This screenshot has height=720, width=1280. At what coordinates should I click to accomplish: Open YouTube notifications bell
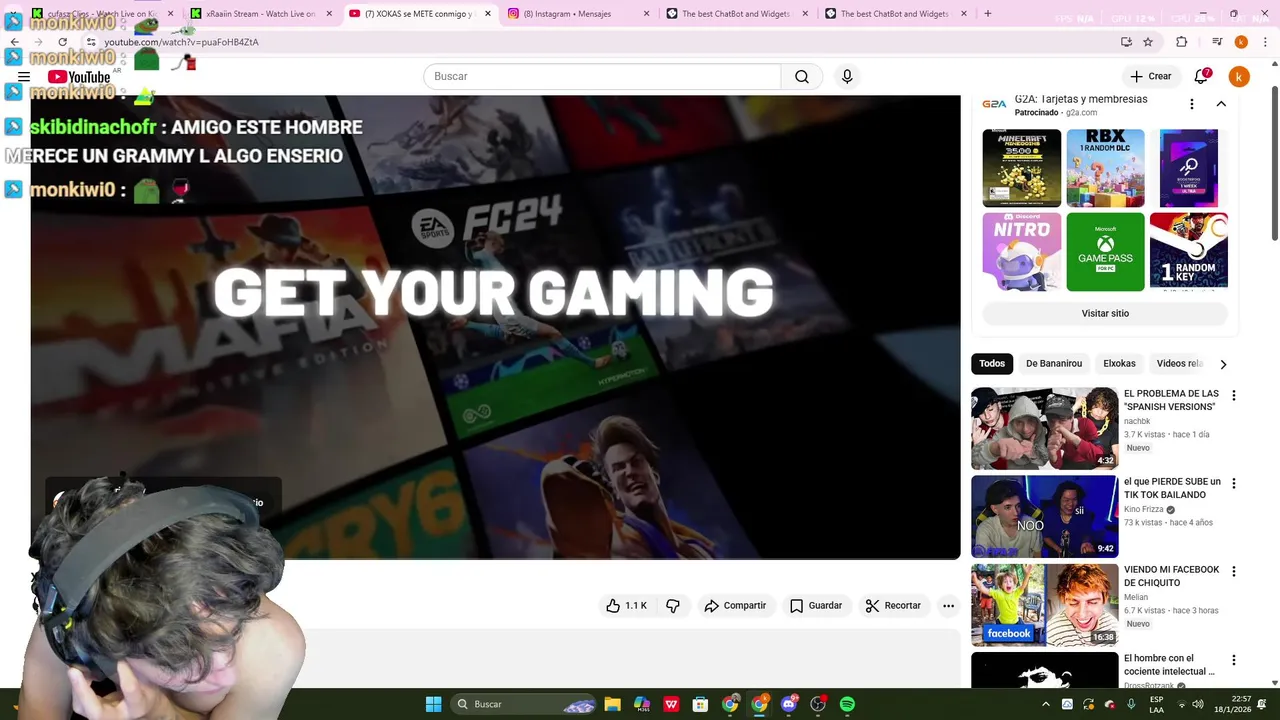(x=1201, y=77)
